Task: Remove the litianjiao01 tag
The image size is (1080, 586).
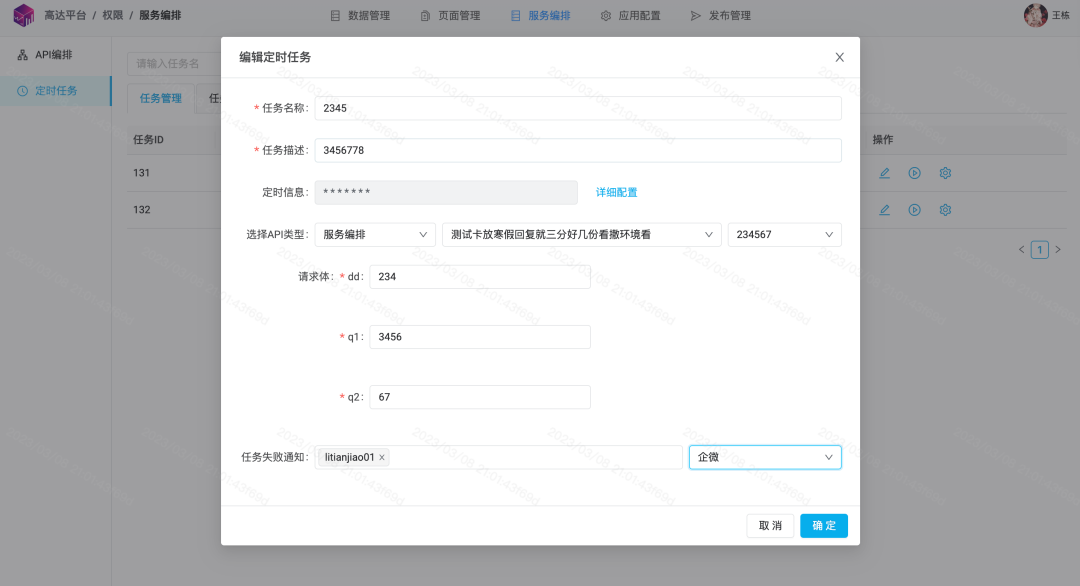Action: click(382, 457)
